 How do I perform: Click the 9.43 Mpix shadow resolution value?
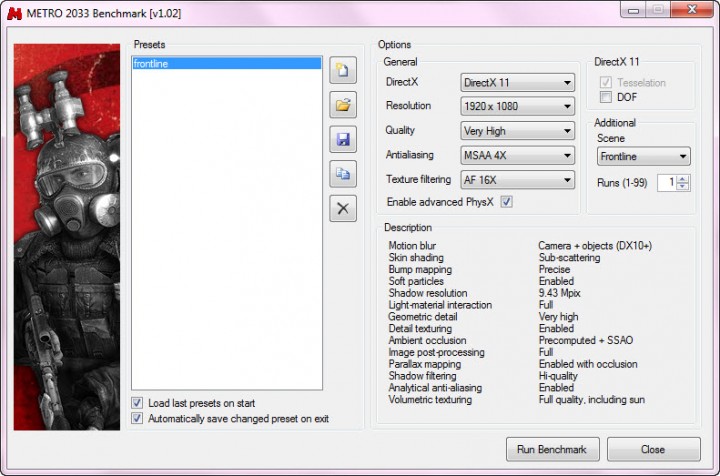tap(559, 293)
